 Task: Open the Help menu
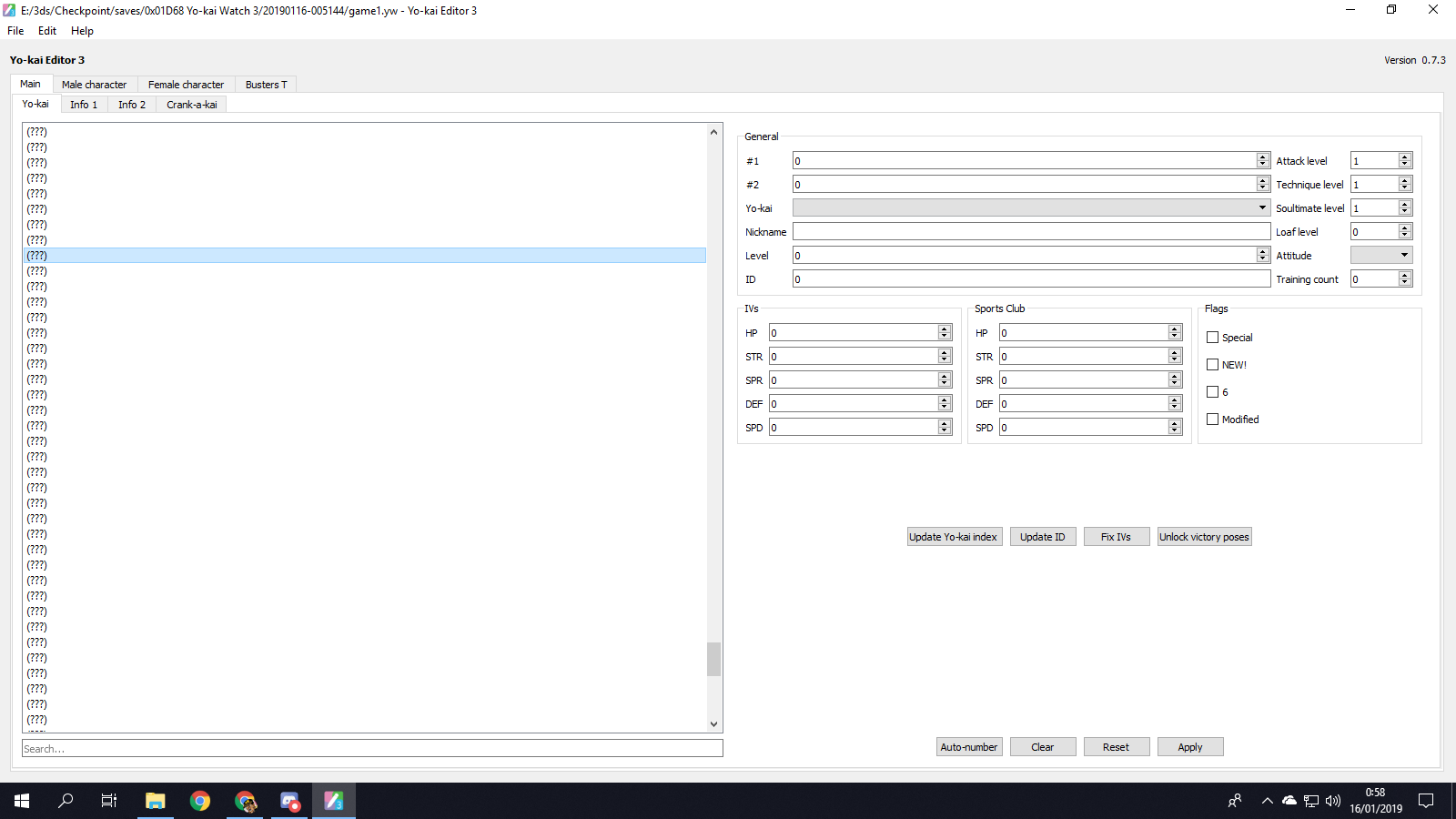82,31
